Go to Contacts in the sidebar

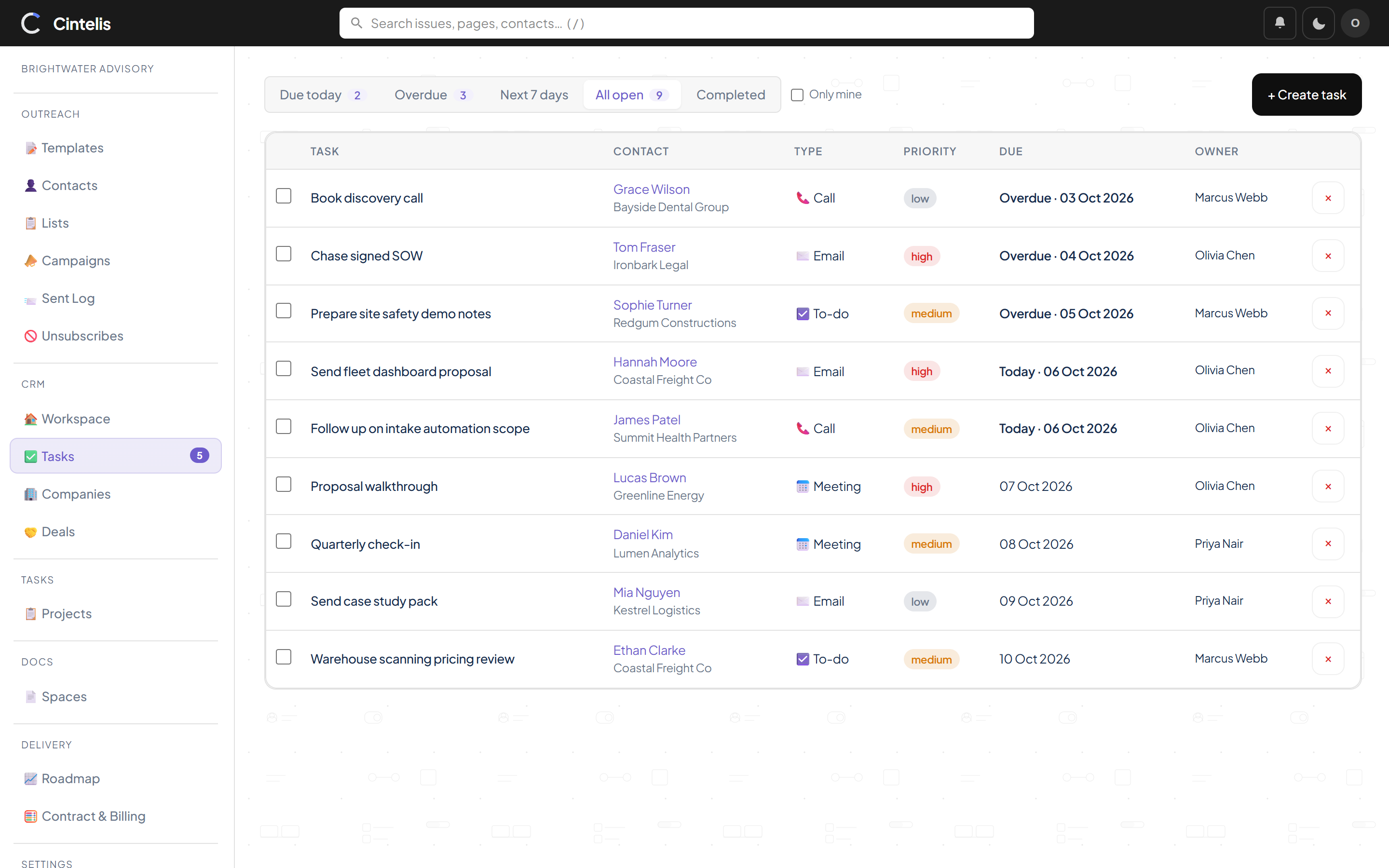115,186
